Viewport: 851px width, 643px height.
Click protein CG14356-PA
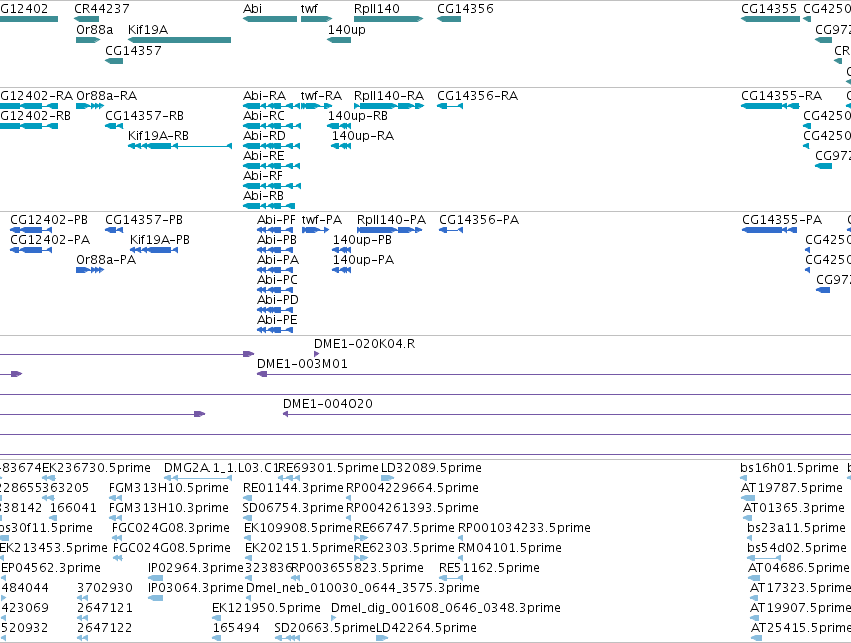(479, 220)
